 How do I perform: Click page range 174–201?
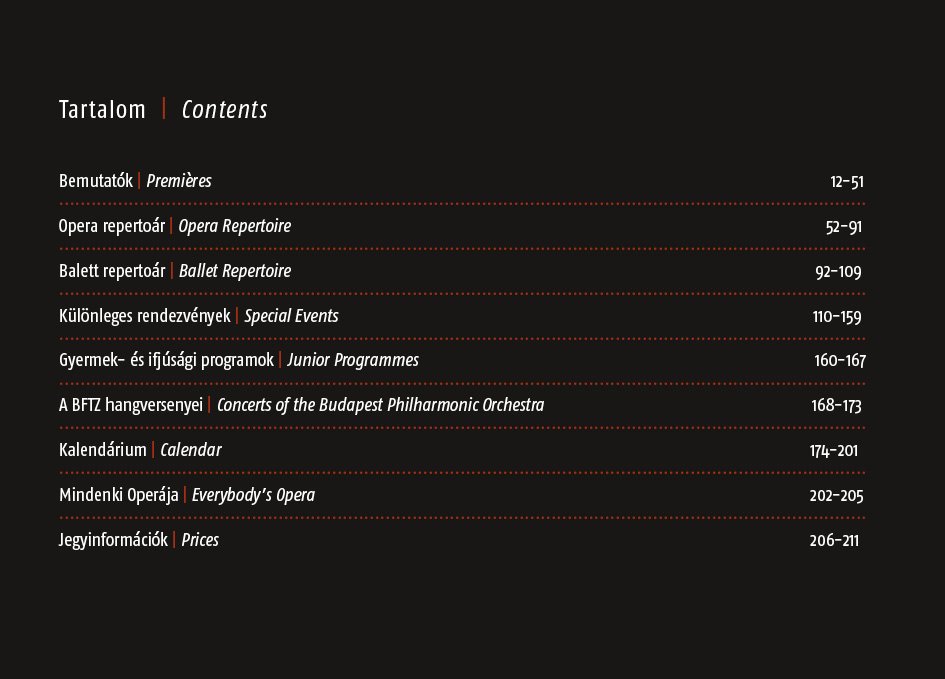click(834, 451)
